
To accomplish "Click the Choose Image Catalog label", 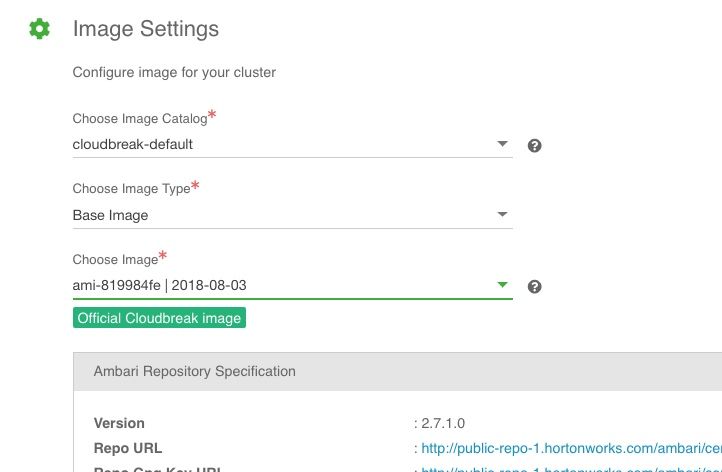I will click(x=140, y=119).
